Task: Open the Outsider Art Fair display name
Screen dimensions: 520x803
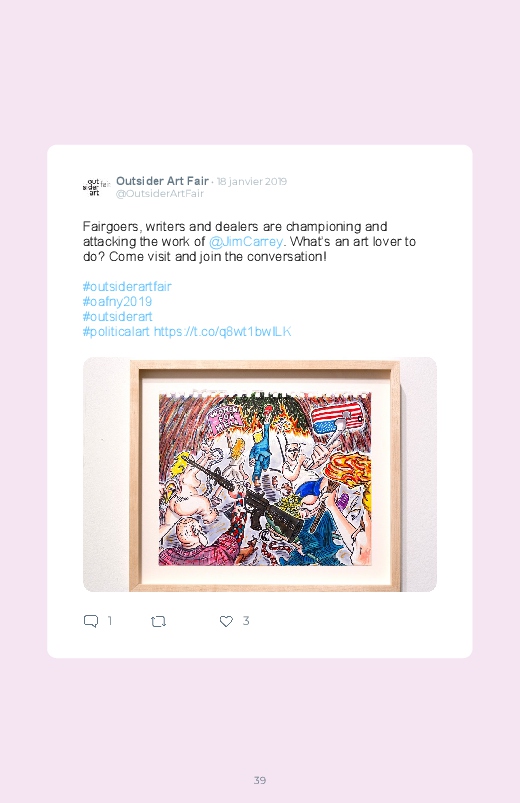Action: click(x=162, y=181)
